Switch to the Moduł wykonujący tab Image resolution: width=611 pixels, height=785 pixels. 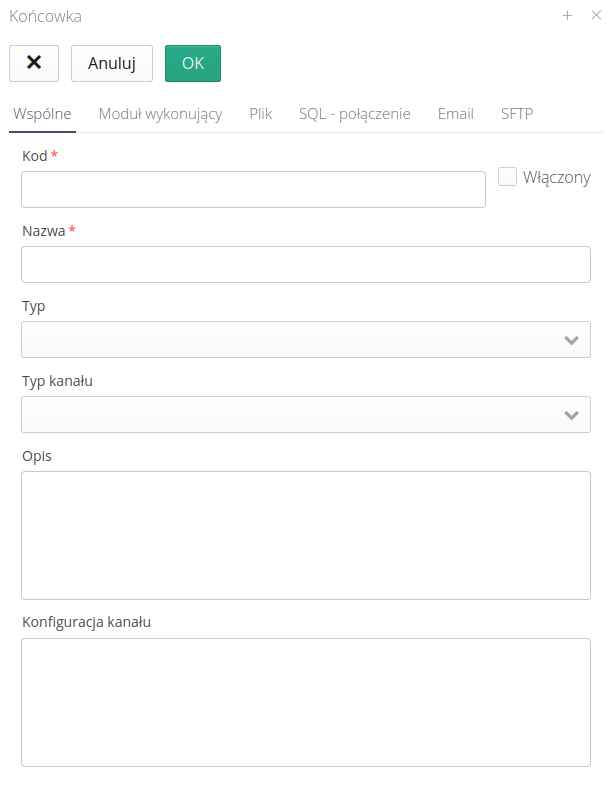[x=160, y=114]
